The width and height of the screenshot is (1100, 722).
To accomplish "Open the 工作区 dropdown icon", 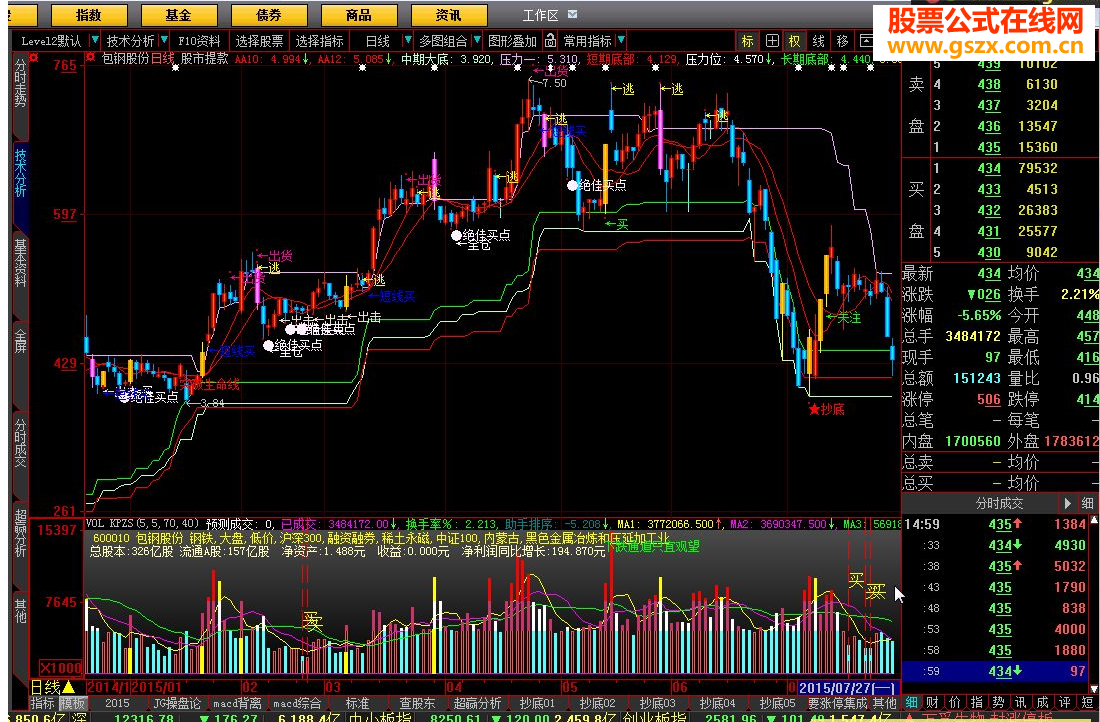I will 573,14.
